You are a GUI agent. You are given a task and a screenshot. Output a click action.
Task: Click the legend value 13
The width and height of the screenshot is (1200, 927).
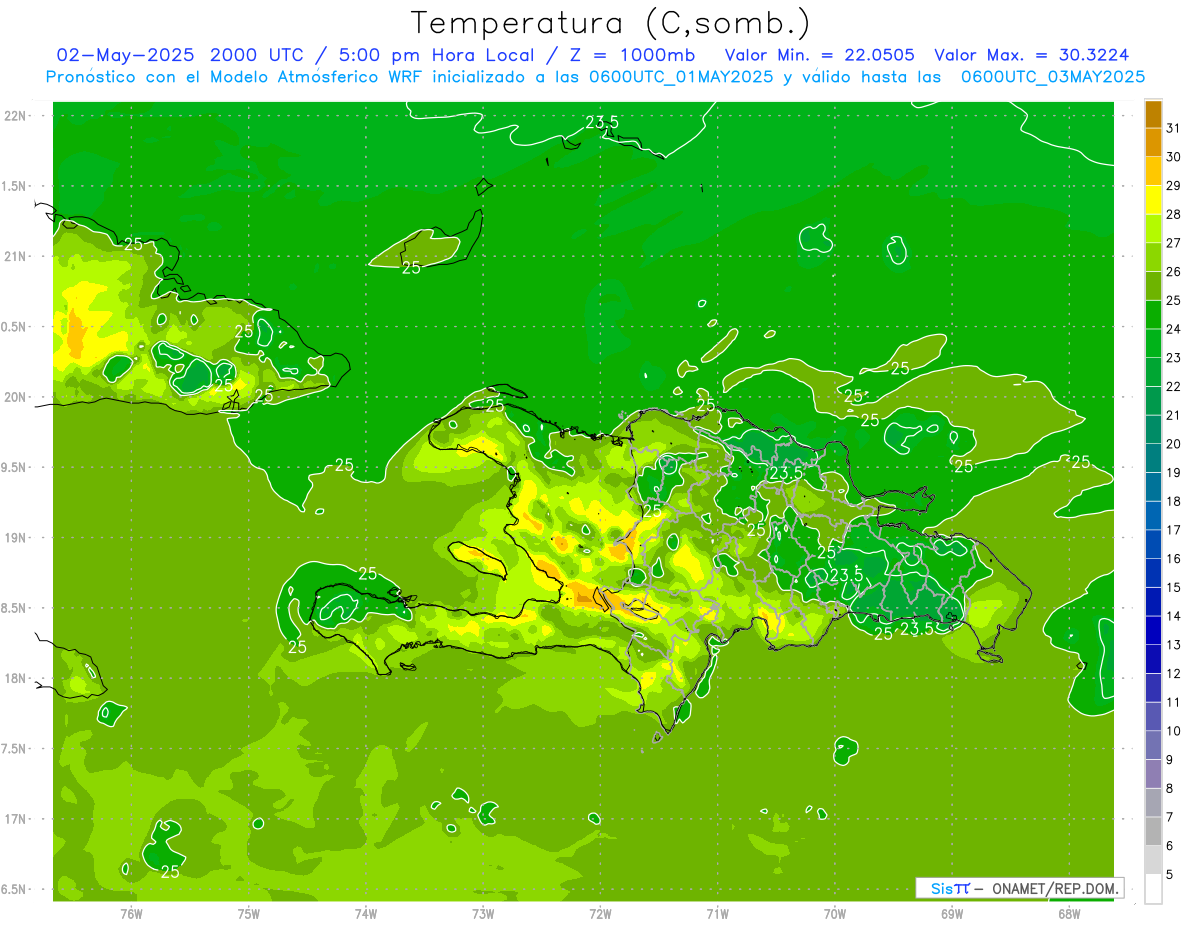(1173, 645)
